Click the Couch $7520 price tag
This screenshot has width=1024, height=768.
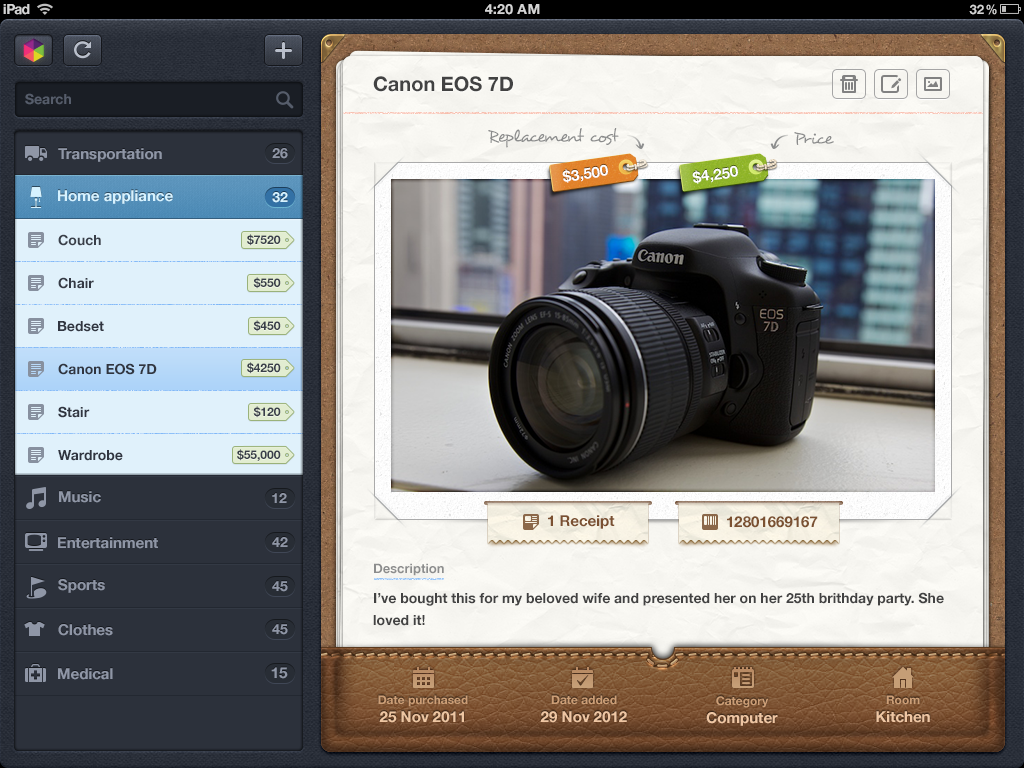tap(267, 240)
